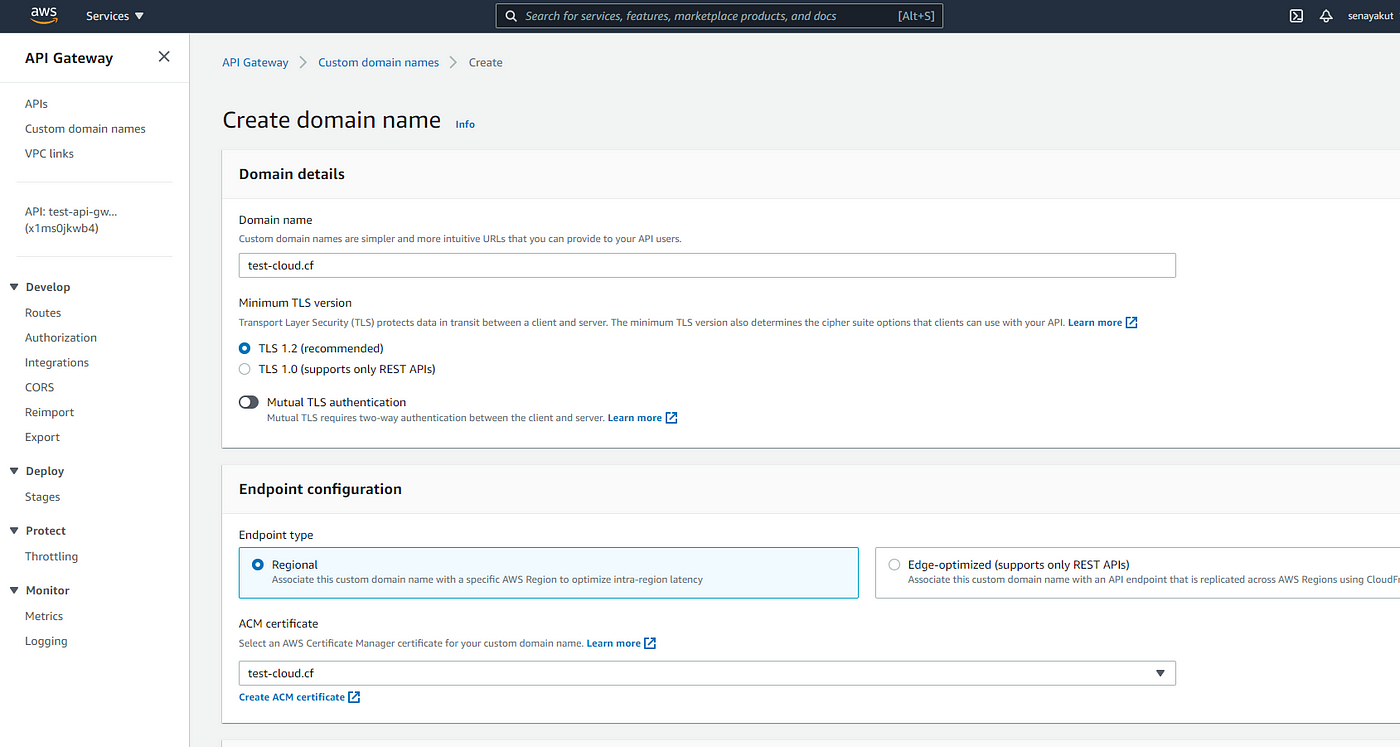The height and width of the screenshot is (747, 1400).
Task: Open the Services menu
Action: [113, 15]
